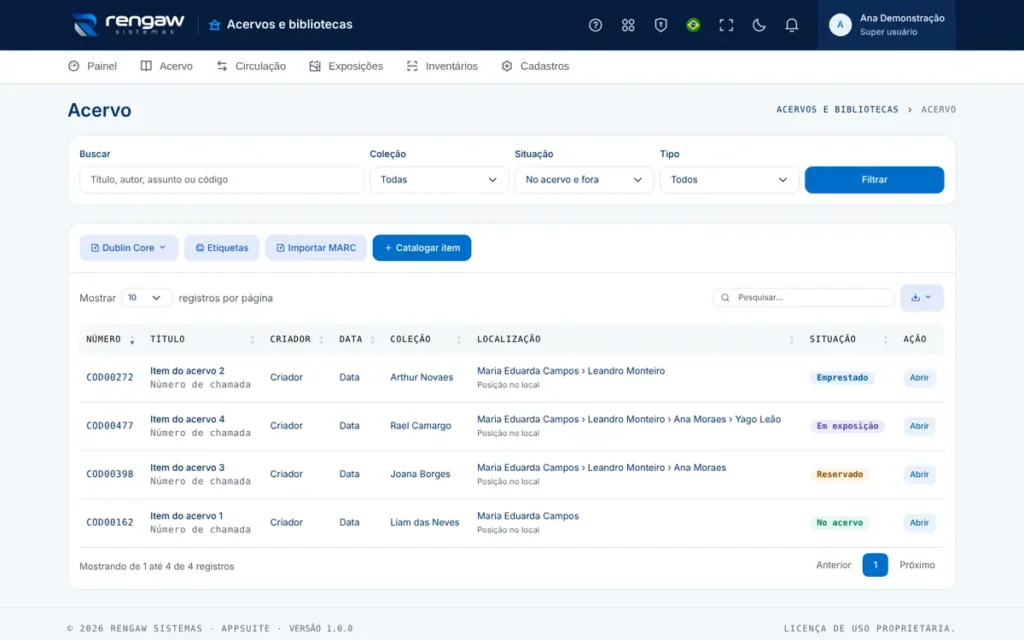Viewport: 1024px width, 640px height.
Task: Open the Circulação menu
Action: pos(251,66)
